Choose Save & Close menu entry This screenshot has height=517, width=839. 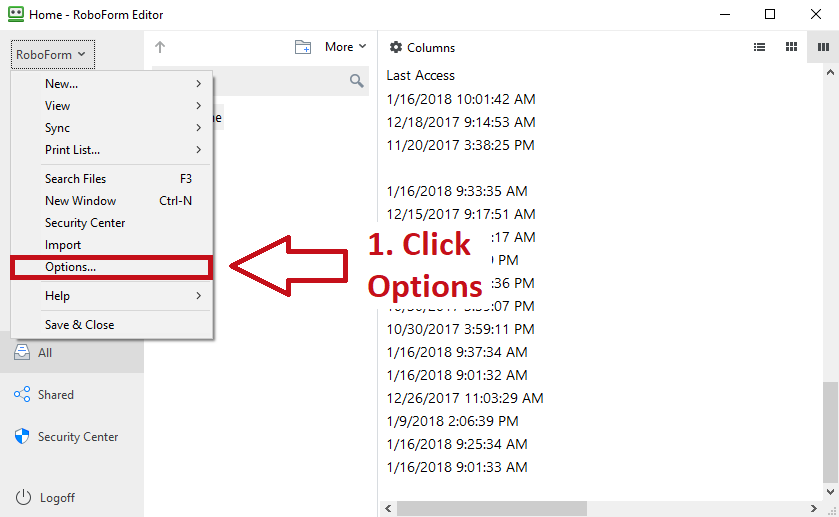pyautogui.click(x=79, y=325)
